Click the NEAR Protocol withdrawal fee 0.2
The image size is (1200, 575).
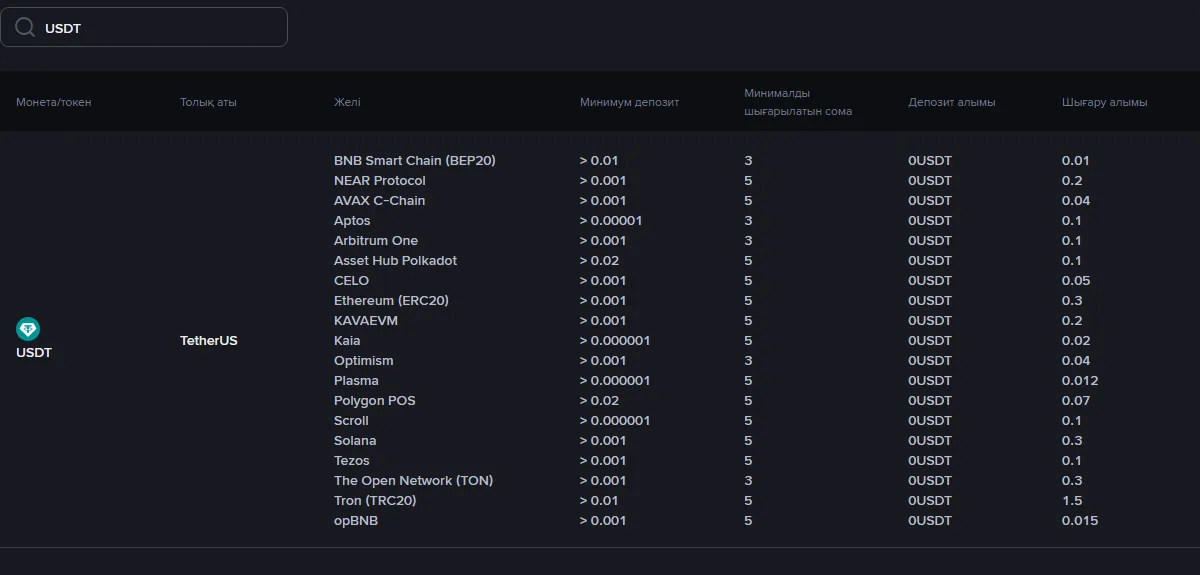coord(1072,180)
